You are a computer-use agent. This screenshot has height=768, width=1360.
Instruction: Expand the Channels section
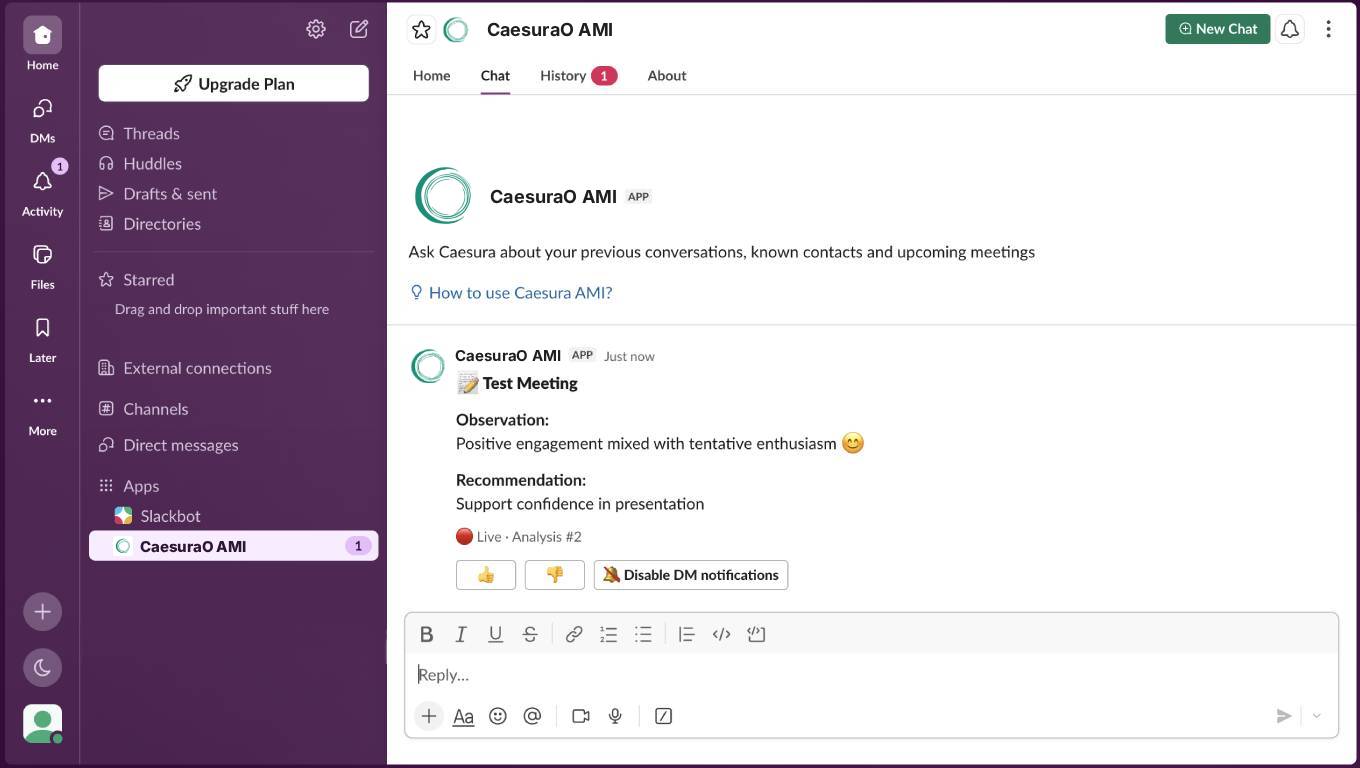[x=155, y=409]
